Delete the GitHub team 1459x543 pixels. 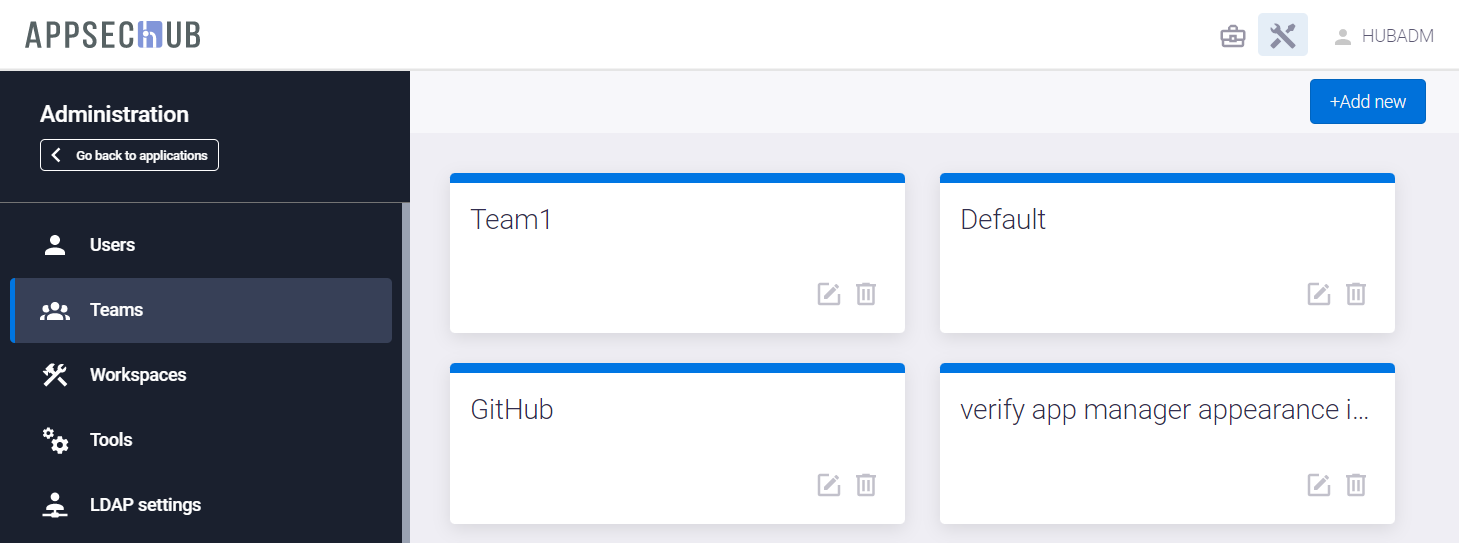pyautogui.click(x=866, y=485)
